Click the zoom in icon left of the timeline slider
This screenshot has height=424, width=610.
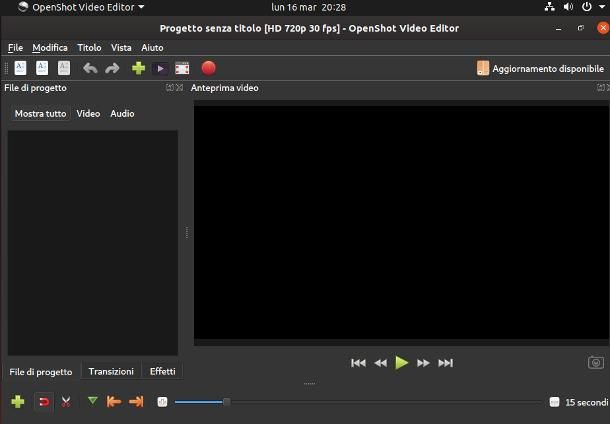click(x=162, y=402)
